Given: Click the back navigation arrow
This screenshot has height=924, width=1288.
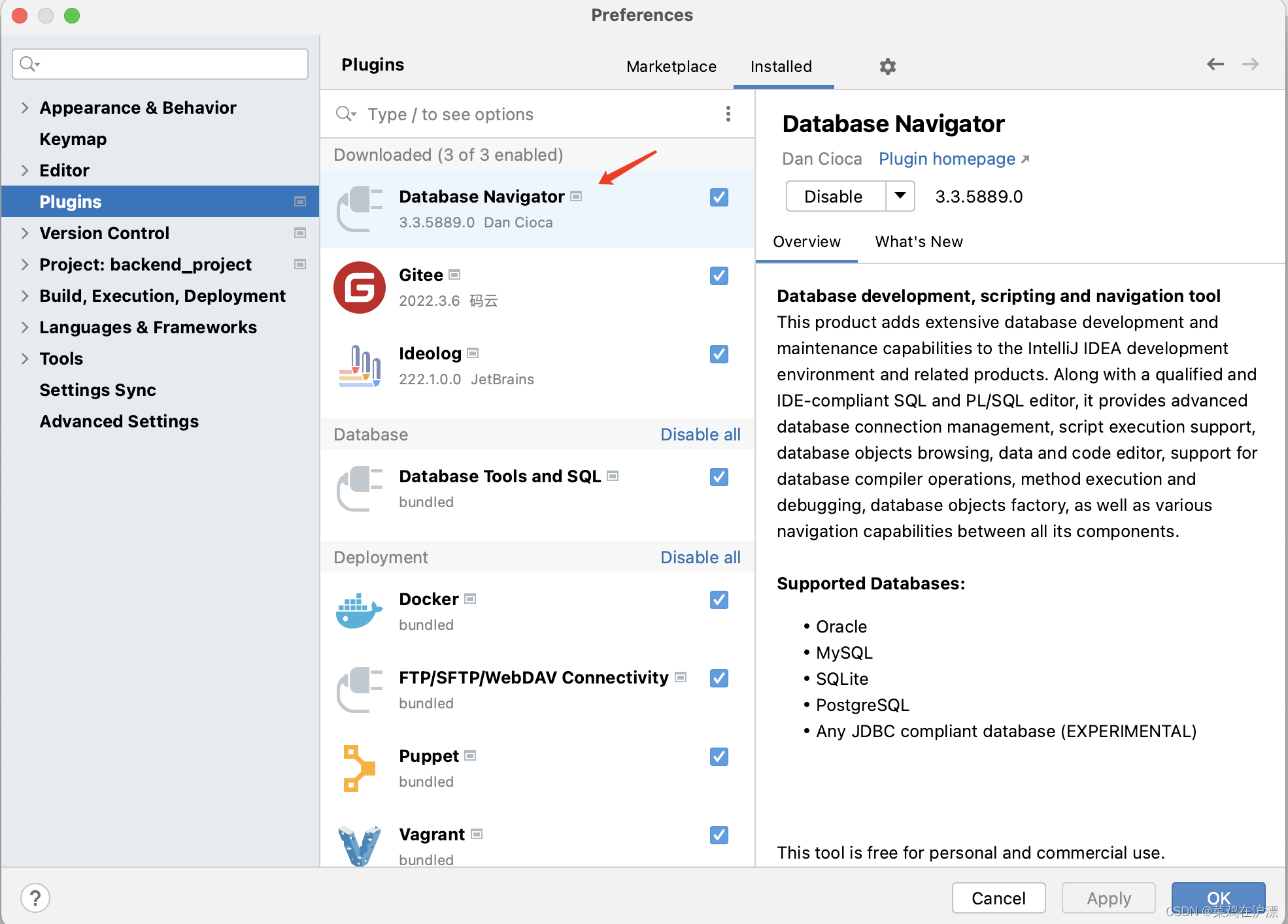Looking at the screenshot, I should pyautogui.click(x=1215, y=64).
